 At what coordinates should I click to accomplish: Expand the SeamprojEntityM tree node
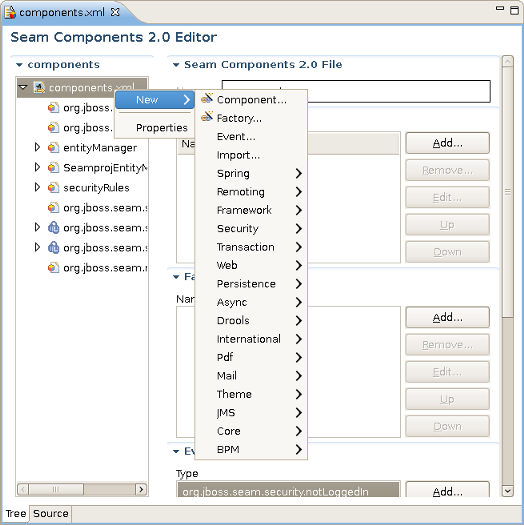click(37, 167)
